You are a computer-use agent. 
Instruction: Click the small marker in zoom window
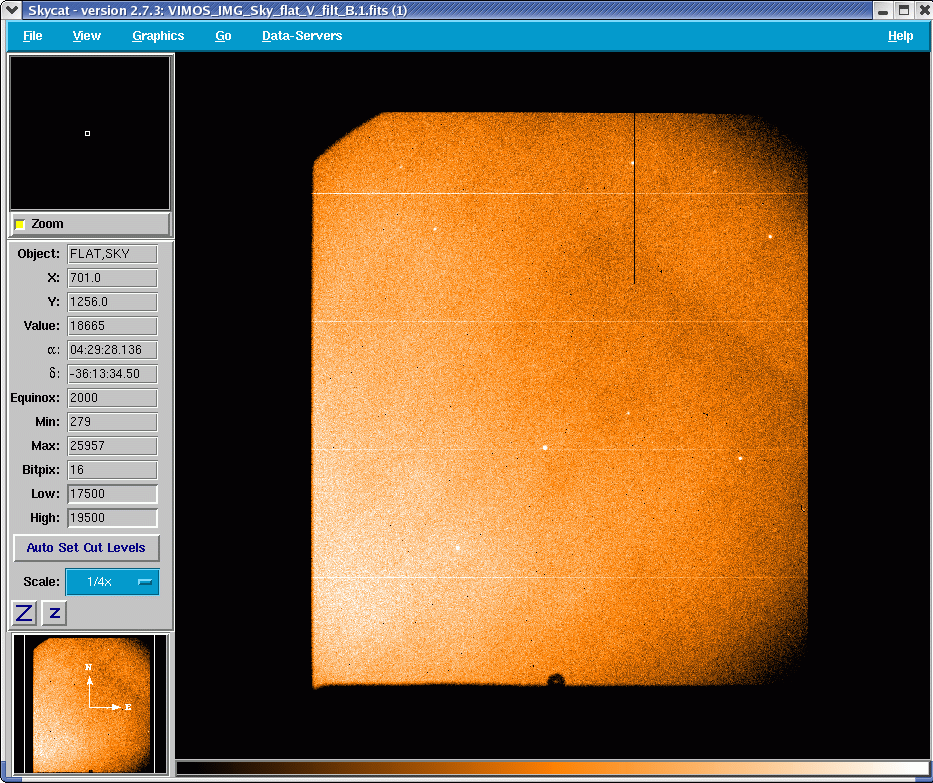(87, 133)
